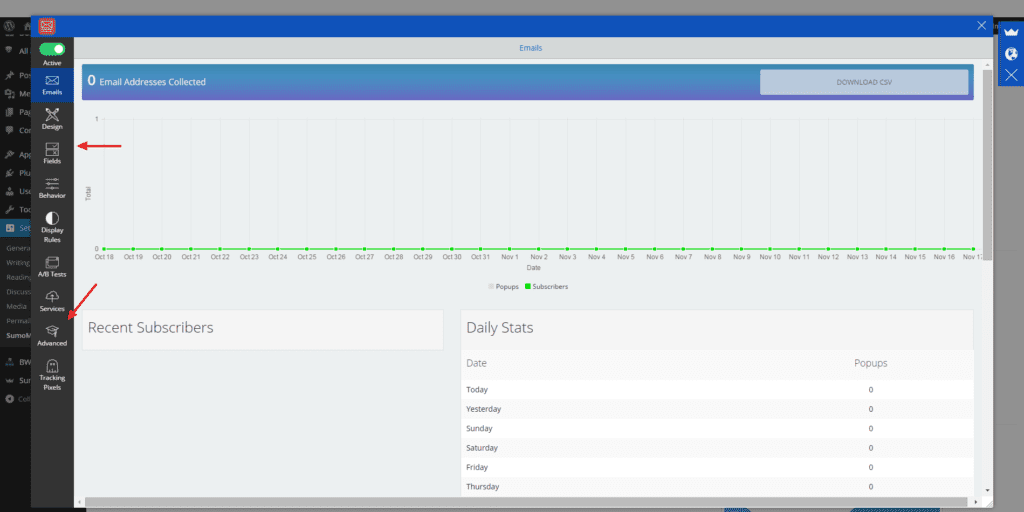The width and height of the screenshot is (1024, 512).
Task: Click the Nov 1 data point on chart
Action: click(x=509, y=249)
